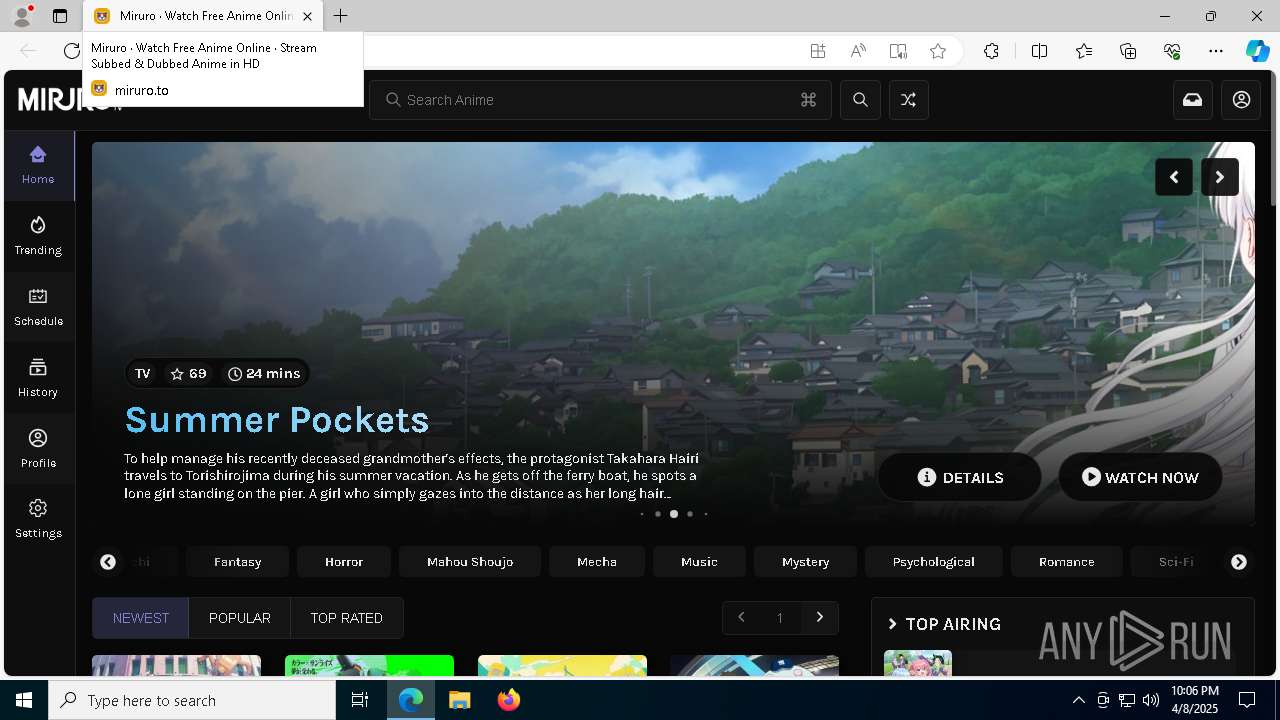Open the account user icon in header
This screenshot has height=720, width=1280.
click(1241, 100)
